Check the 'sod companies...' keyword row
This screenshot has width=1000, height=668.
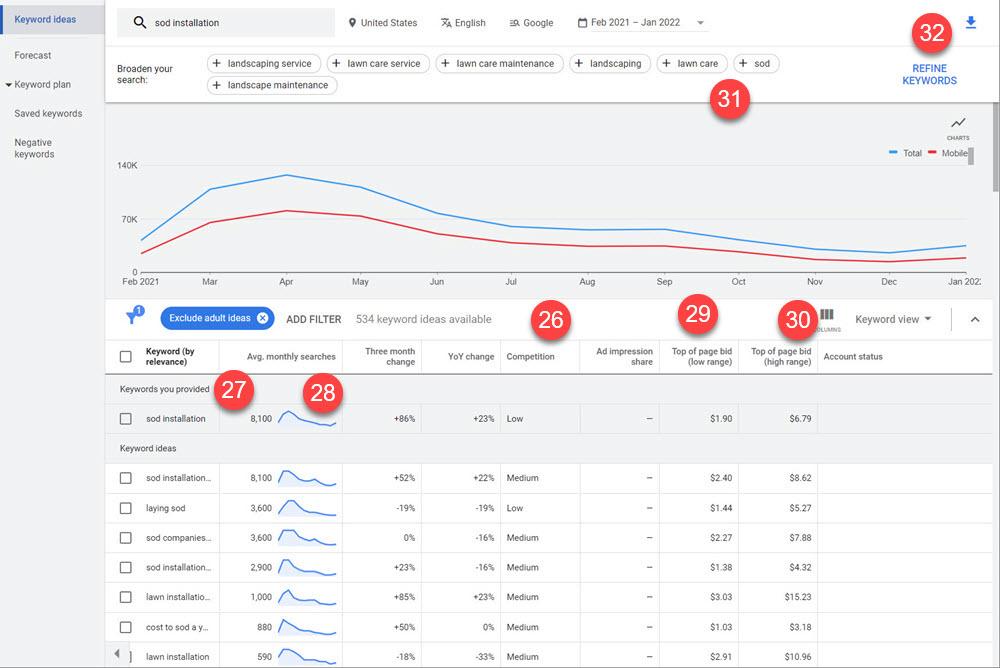click(x=126, y=538)
